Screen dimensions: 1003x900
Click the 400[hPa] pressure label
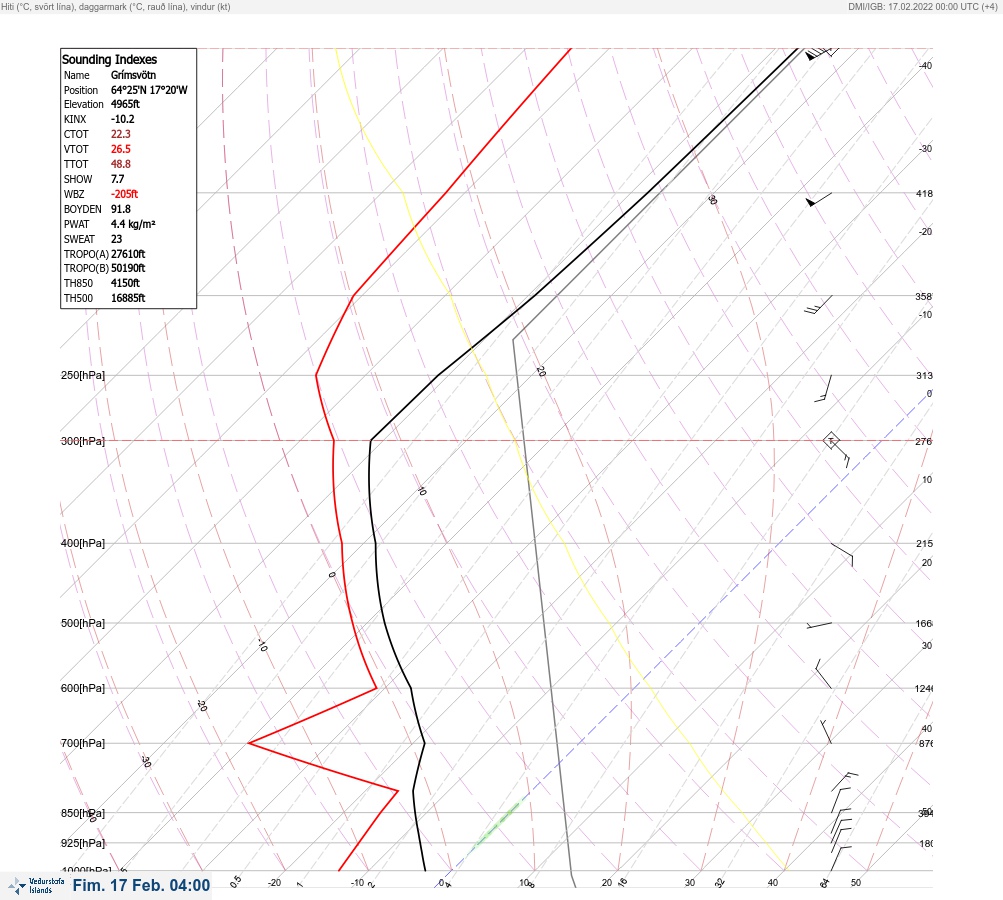click(83, 543)
